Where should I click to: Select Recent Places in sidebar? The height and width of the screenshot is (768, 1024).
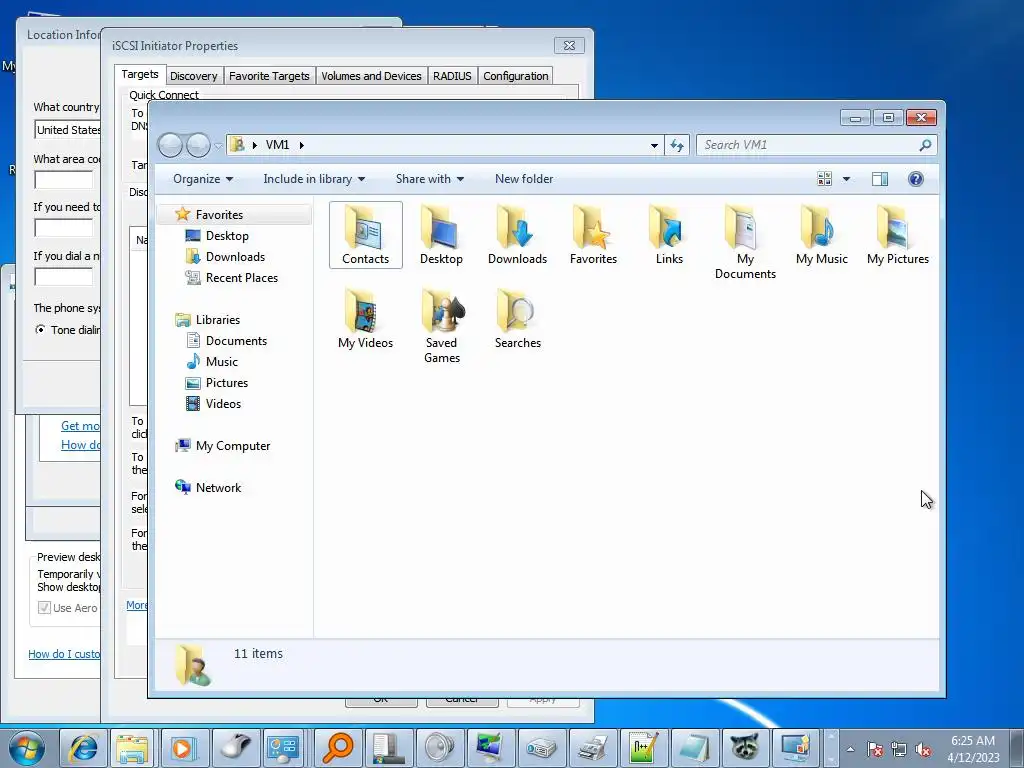point(242,278)
